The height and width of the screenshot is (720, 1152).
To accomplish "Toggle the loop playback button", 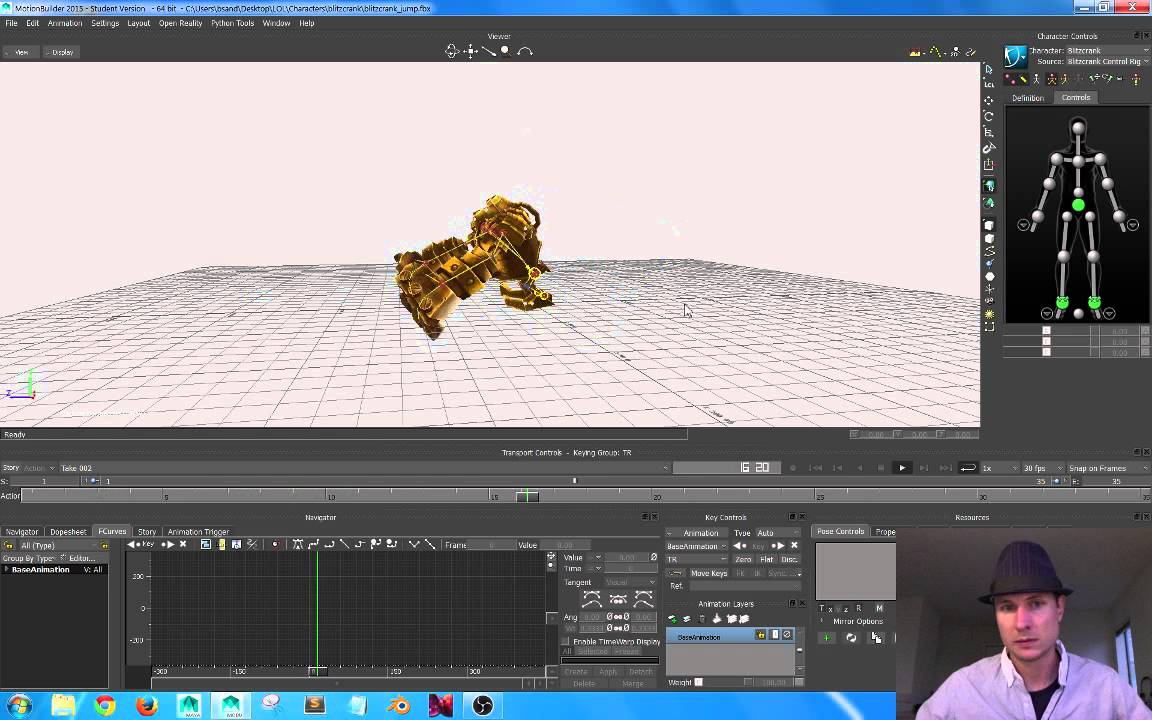I will coord(968,468).
